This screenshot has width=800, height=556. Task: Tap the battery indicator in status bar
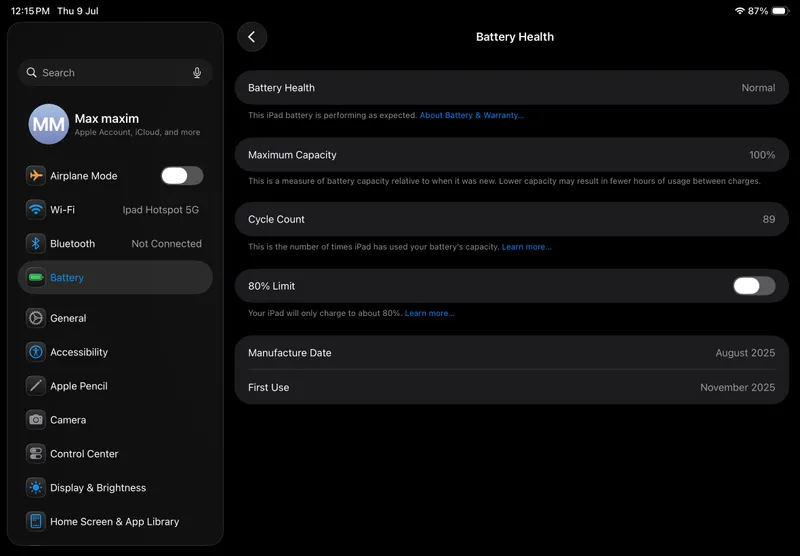781,11
